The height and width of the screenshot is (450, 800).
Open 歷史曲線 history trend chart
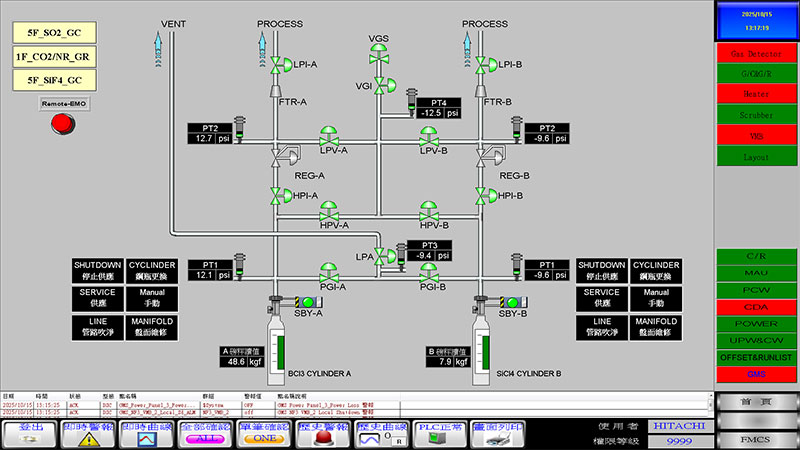coord(382,432)
